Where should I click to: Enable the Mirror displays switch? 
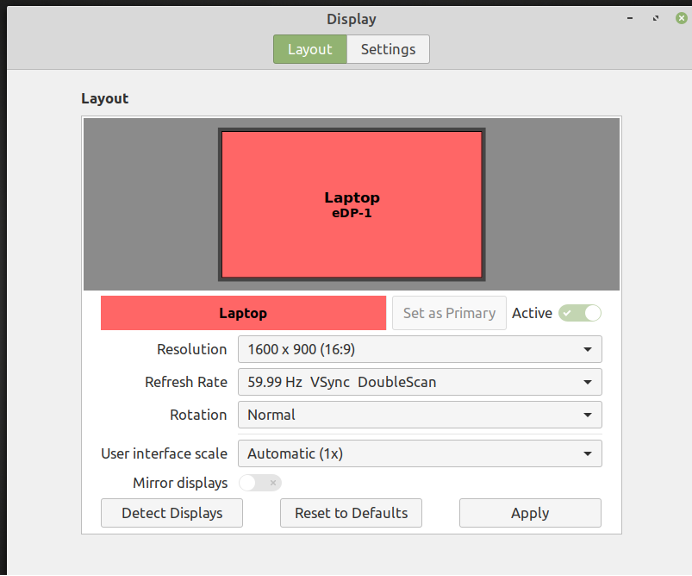click(260, 483)
